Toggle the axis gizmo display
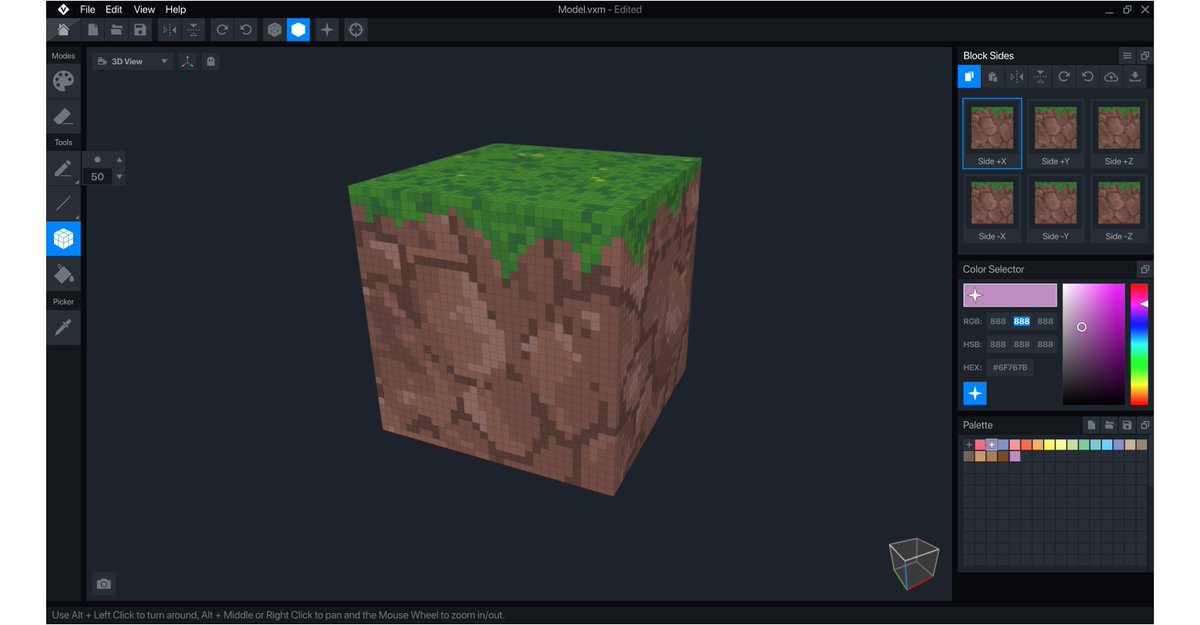1200x625 pixels. coord(187,61)
